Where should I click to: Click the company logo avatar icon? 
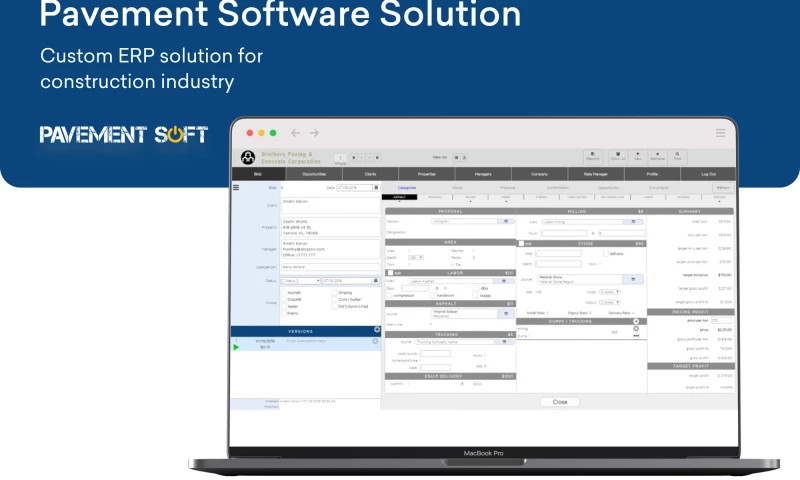pos(248,158)
